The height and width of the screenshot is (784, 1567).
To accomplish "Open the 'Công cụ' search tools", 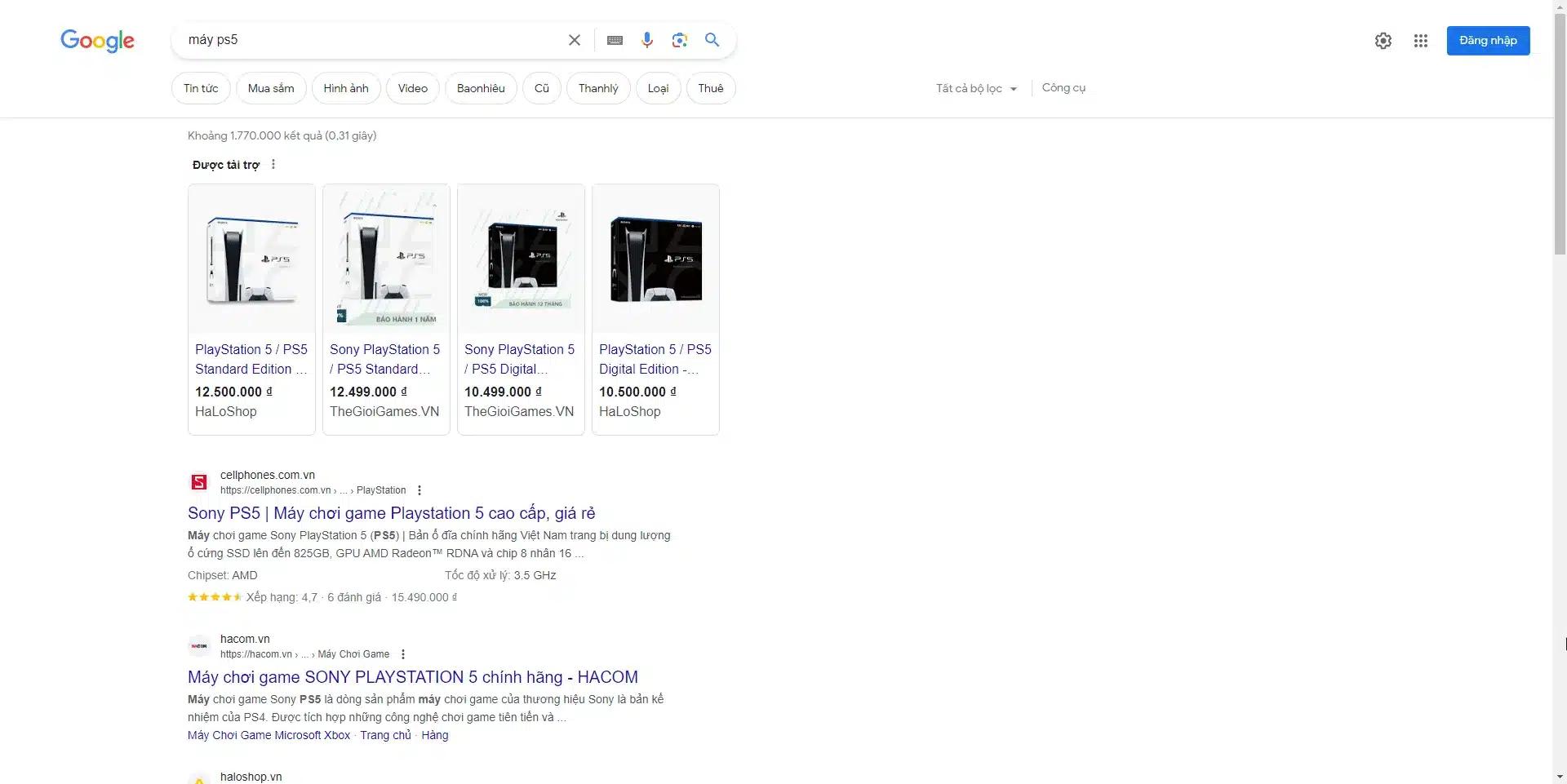I will click(1063, 88).
